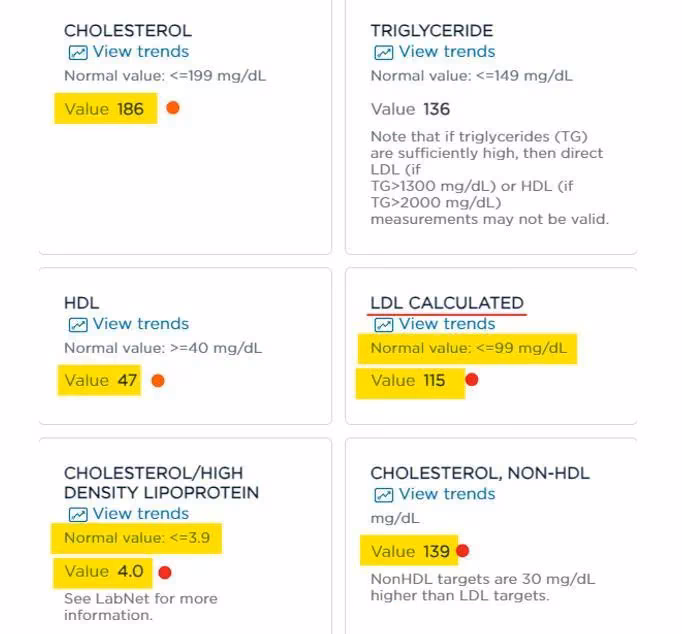
Task: Select the LDL CALCULATED heading
Action: click(x=447, y=303)
